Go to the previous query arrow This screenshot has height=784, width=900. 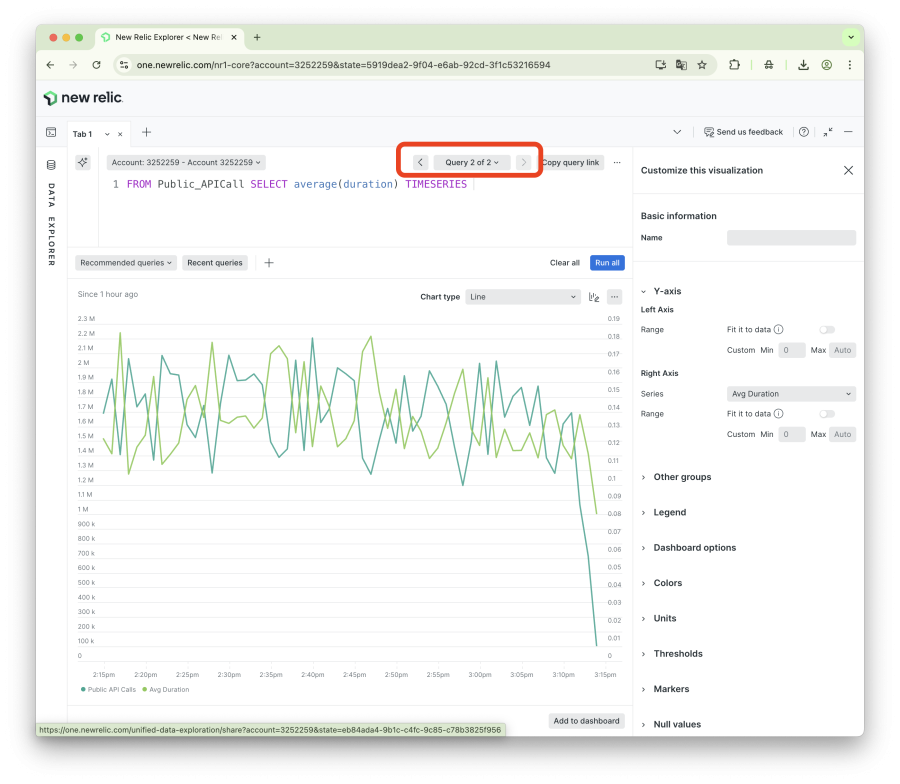420,162
